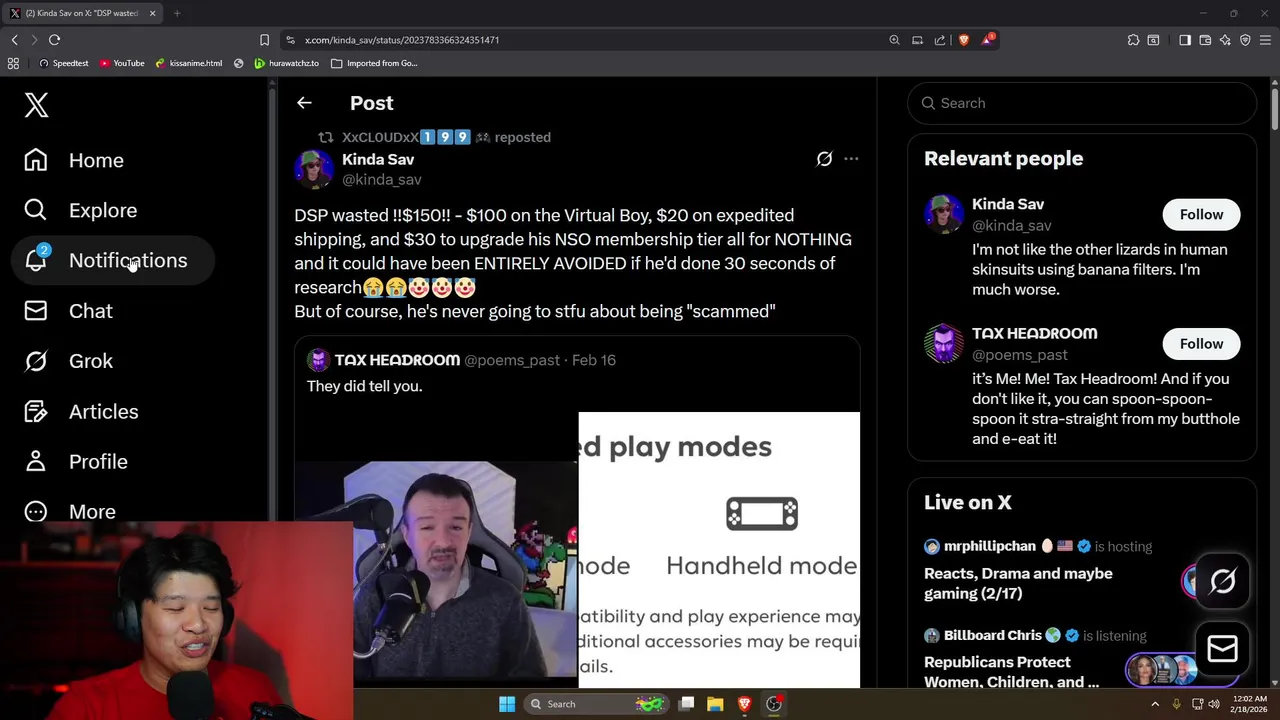
Task: Open File Explorer from the taskbar
Action: click(x=715, y=704)
